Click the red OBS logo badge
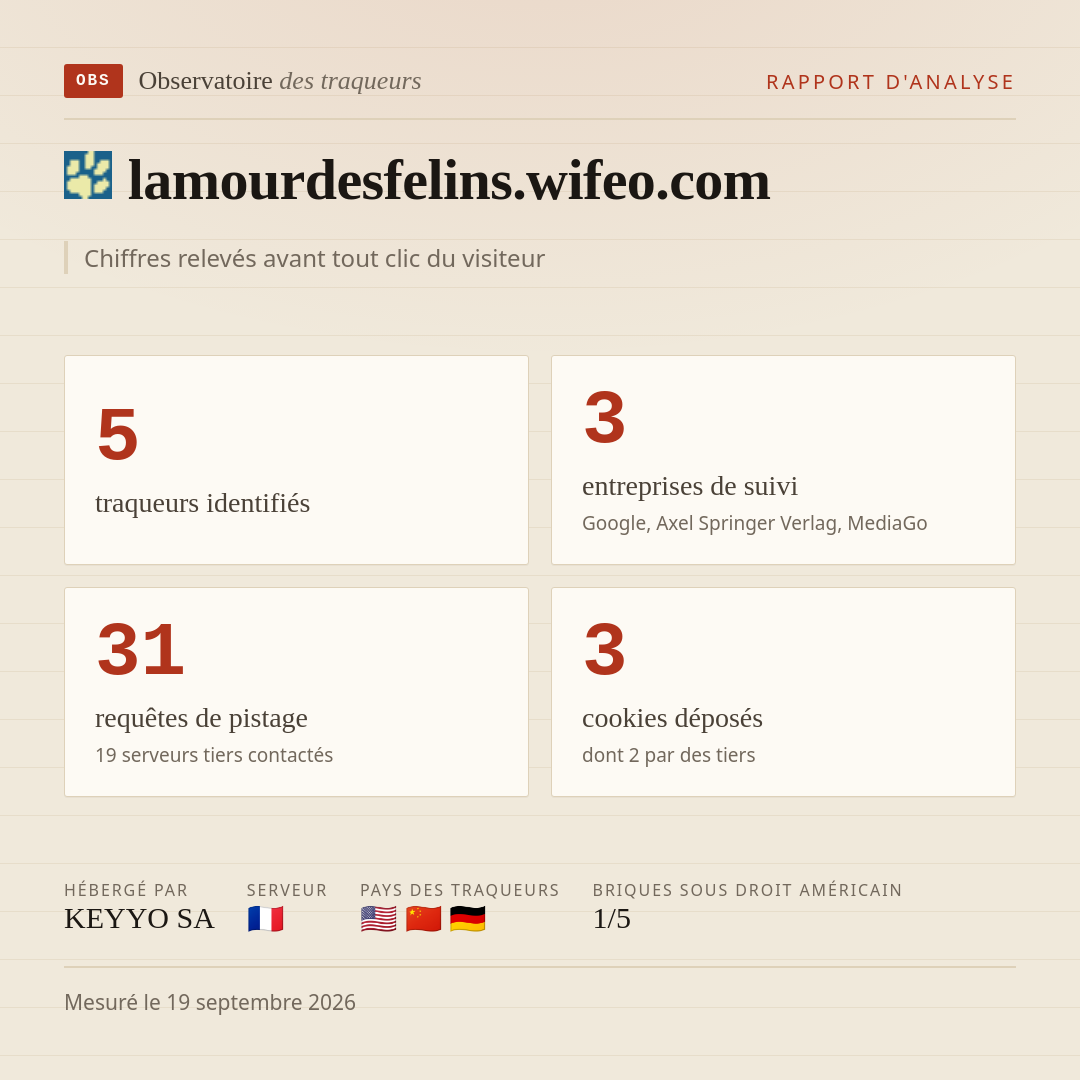Image resolution: width=1080 pixels, height=1080 pixels. pyautogui.click(x=93, y=81)
